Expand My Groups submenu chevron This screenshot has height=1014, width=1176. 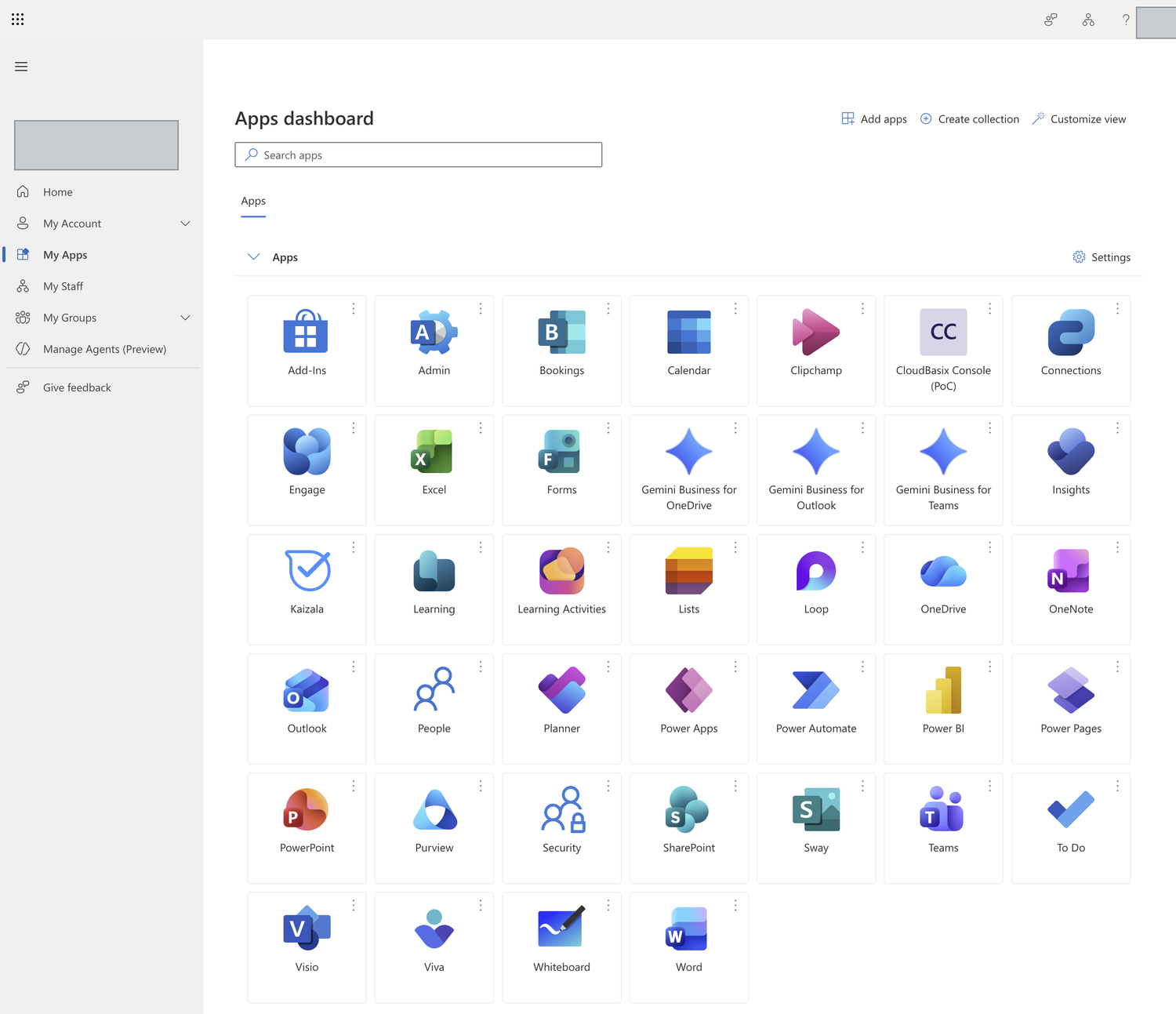pyautogui.click(x=185, y=318)
